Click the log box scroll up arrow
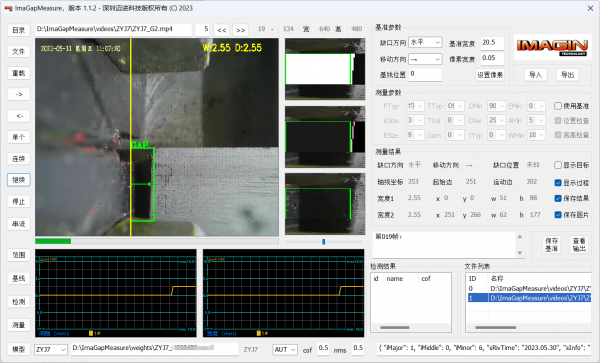 pyautogui.click(x=520, y=237)
